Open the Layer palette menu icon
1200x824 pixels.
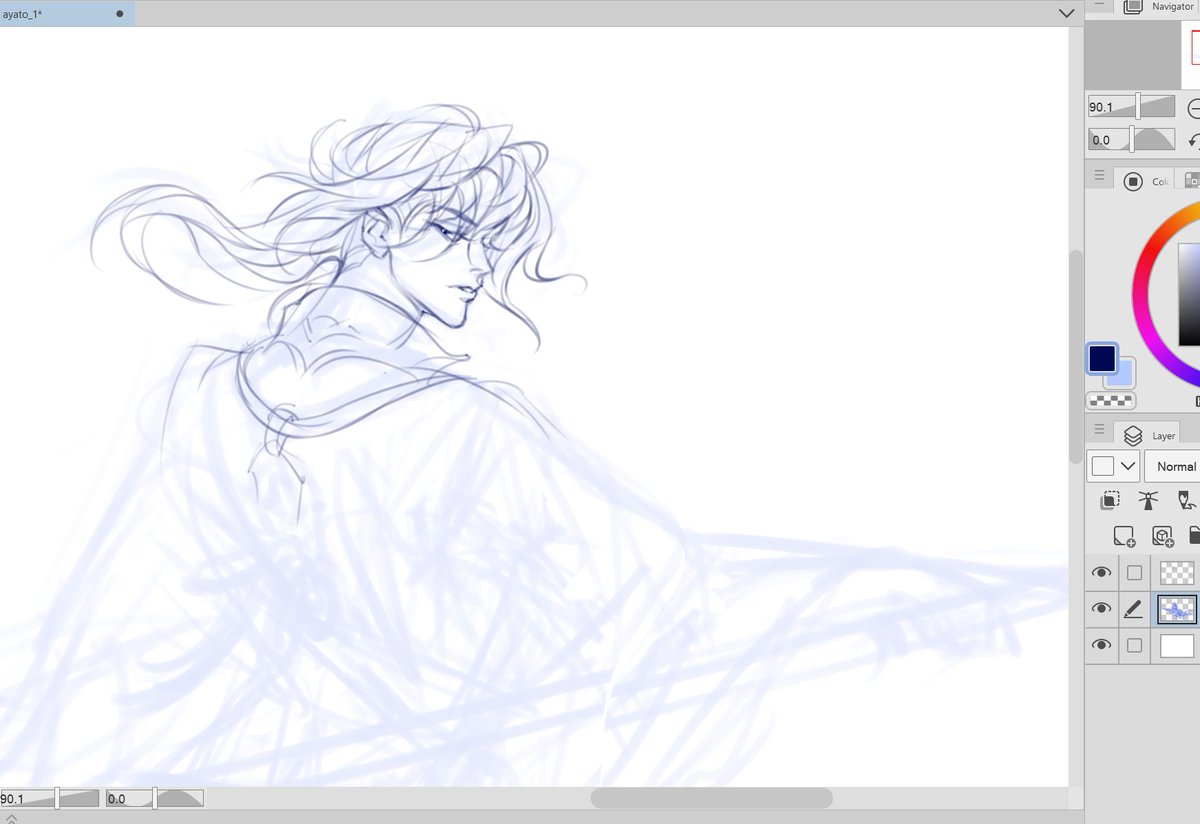click(1098, 430)
